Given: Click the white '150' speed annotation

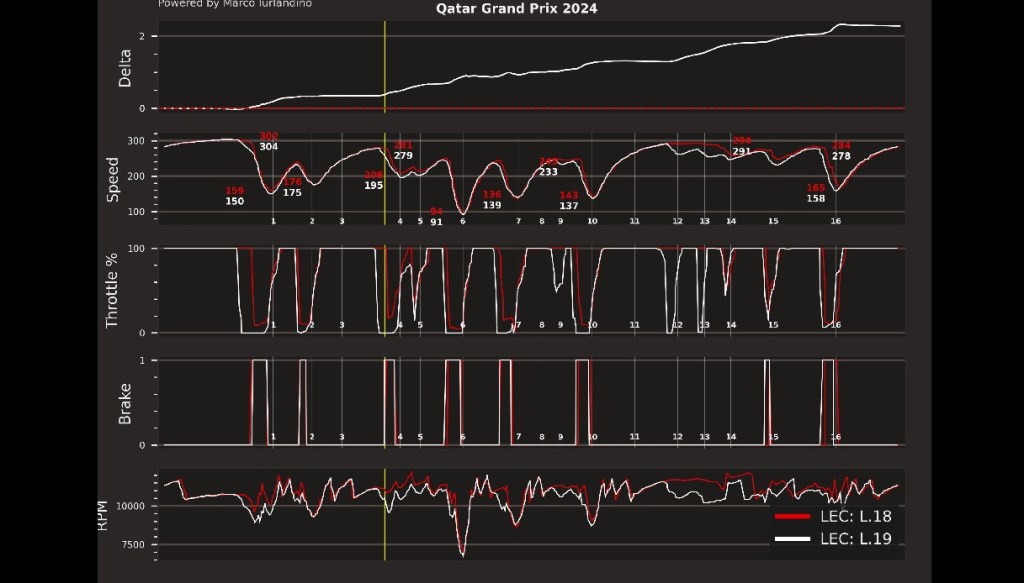Looking at the screenshot, I should 234,201.
